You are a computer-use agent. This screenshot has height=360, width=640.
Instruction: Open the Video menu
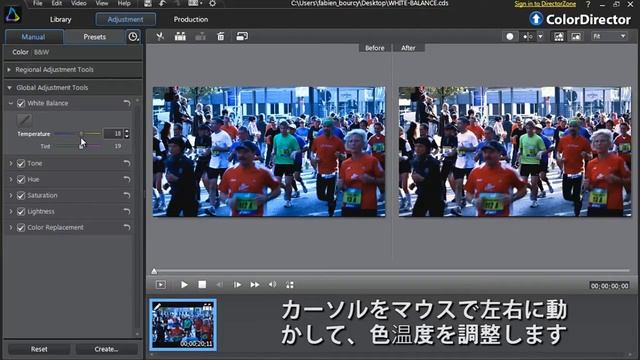pyautogui.click(x=79, y=3)
